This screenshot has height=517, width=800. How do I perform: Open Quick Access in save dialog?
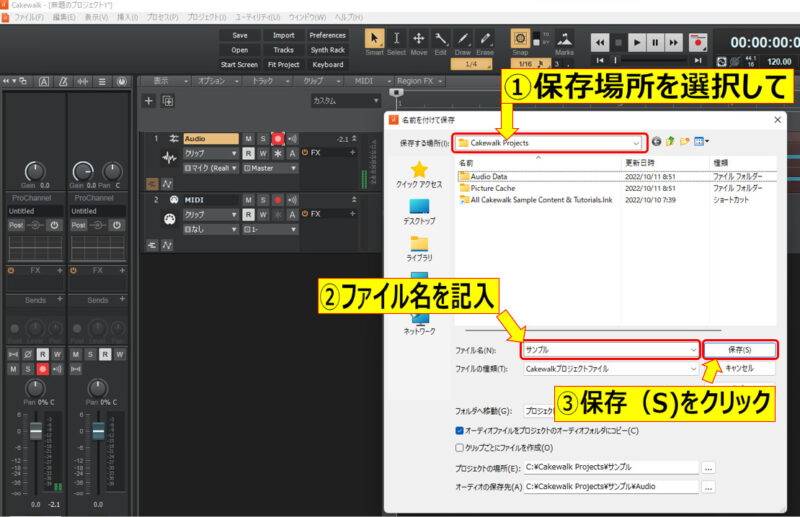pos(419,175)
